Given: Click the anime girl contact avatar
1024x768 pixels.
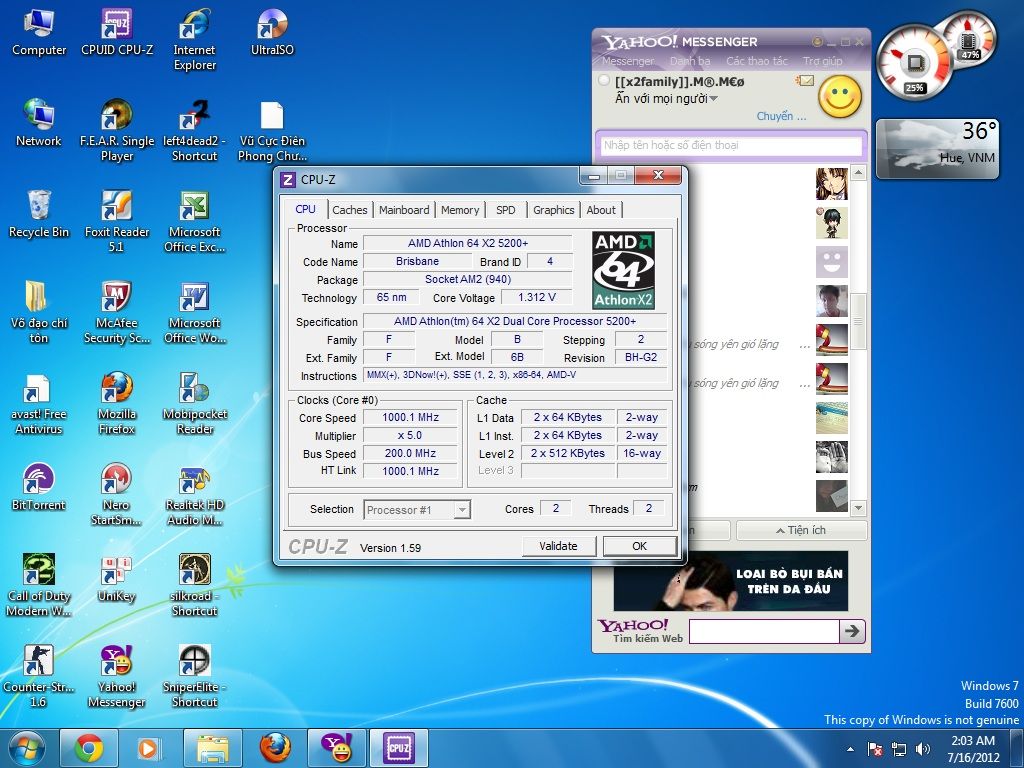Looking at the screenshot, I should point(831,184).
